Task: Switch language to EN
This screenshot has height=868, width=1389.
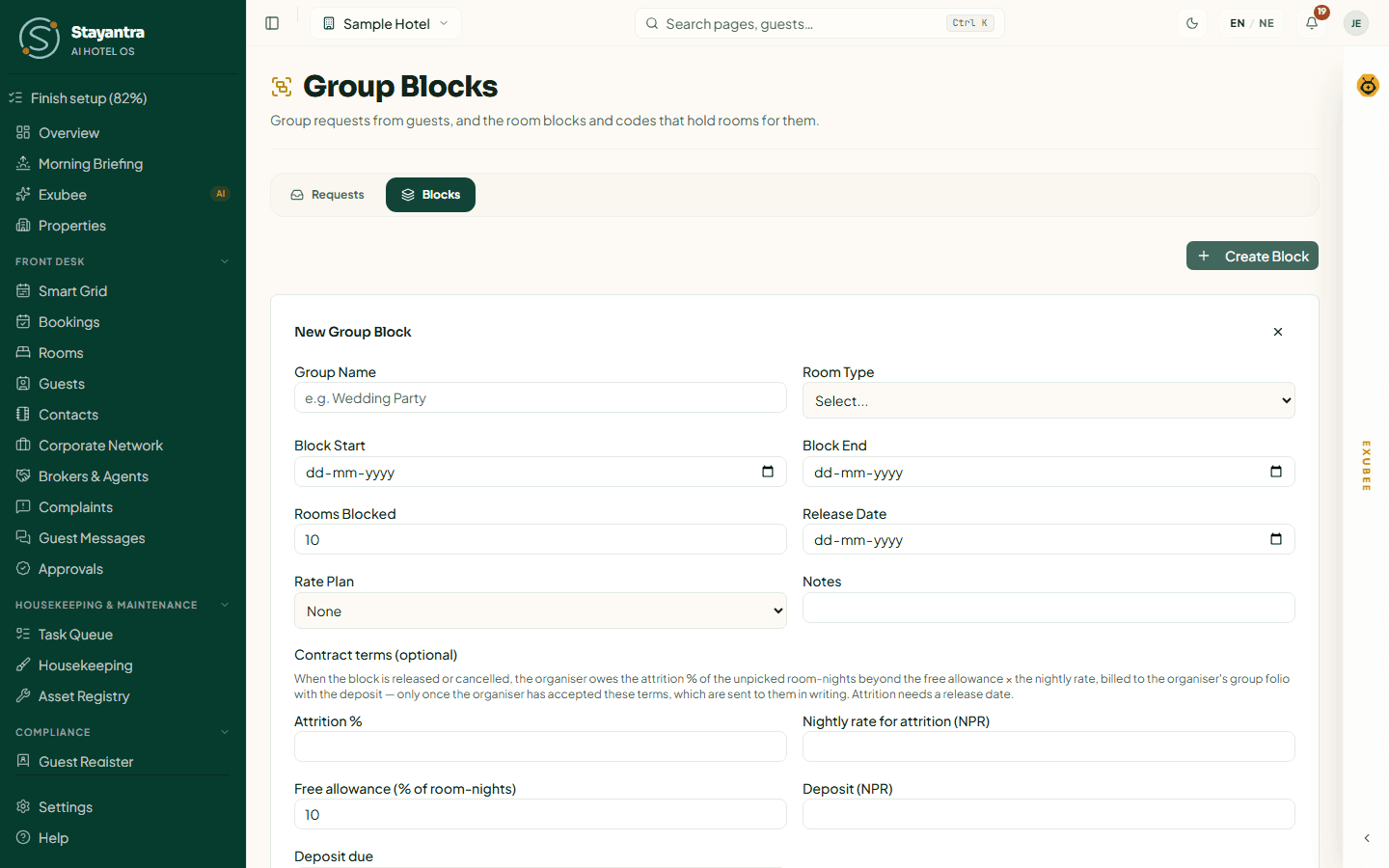Action: (x=1238, y=23)
